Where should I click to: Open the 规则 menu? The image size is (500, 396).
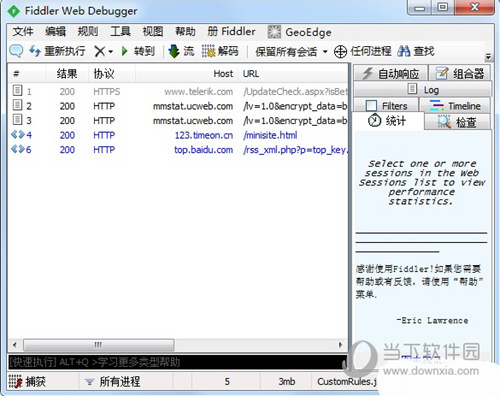click(x=88, y=32)
